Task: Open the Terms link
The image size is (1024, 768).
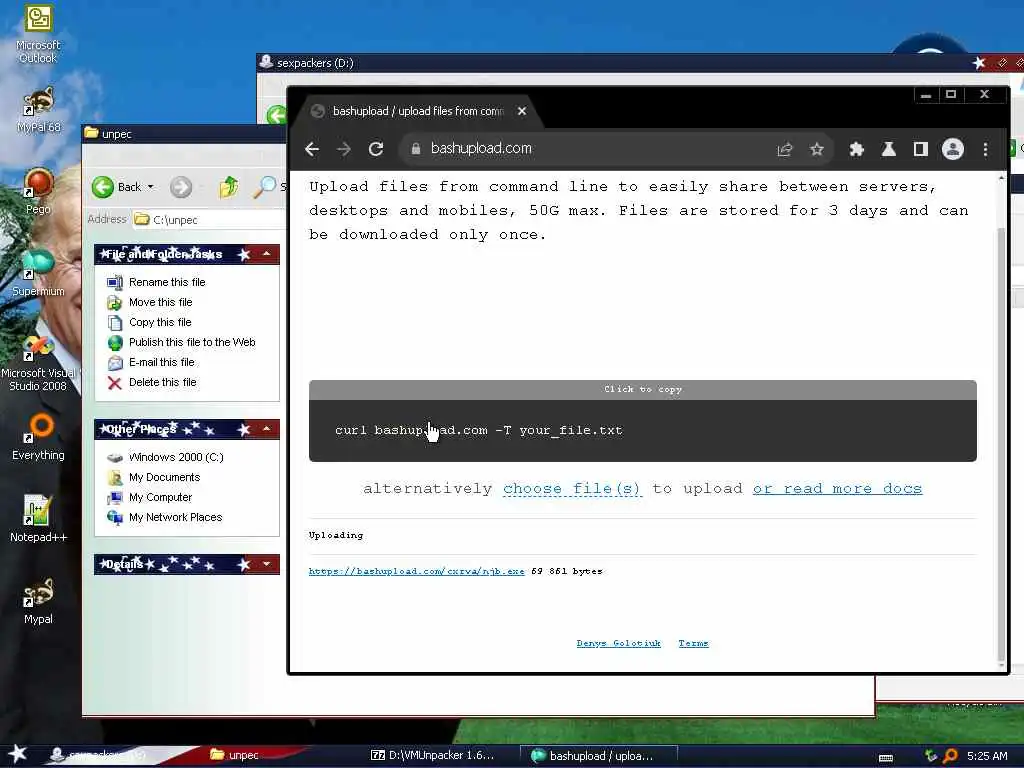Action: [x=693, y=643]
